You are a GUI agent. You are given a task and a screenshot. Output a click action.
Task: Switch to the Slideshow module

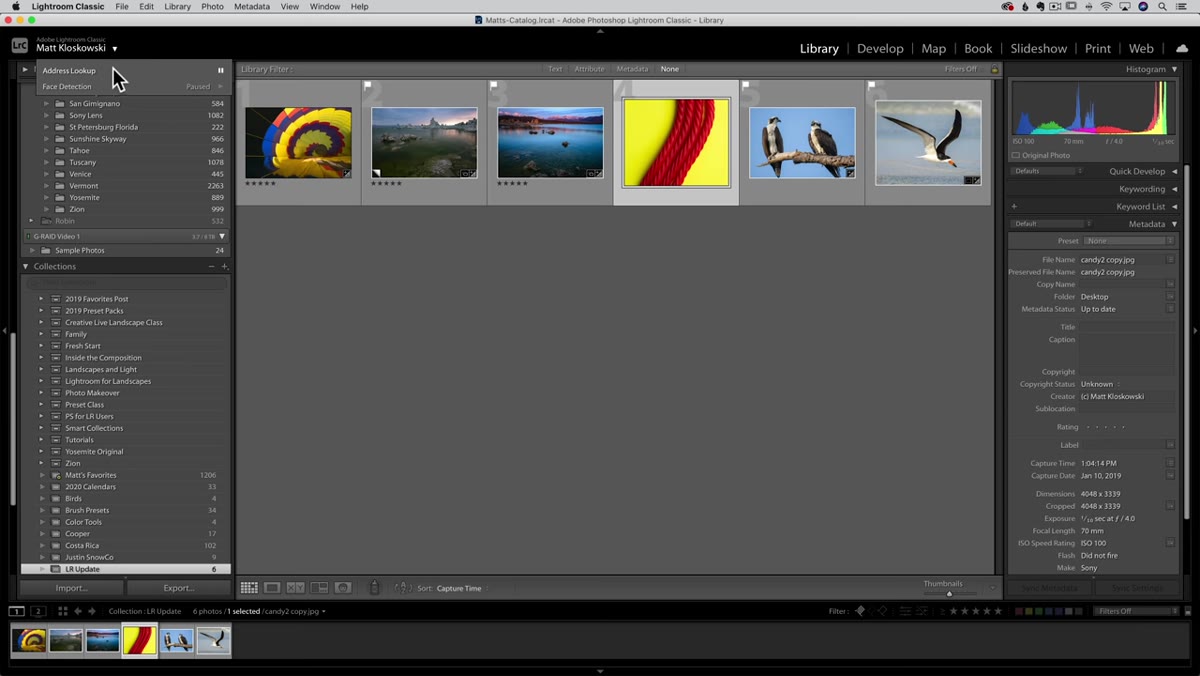1038,48
